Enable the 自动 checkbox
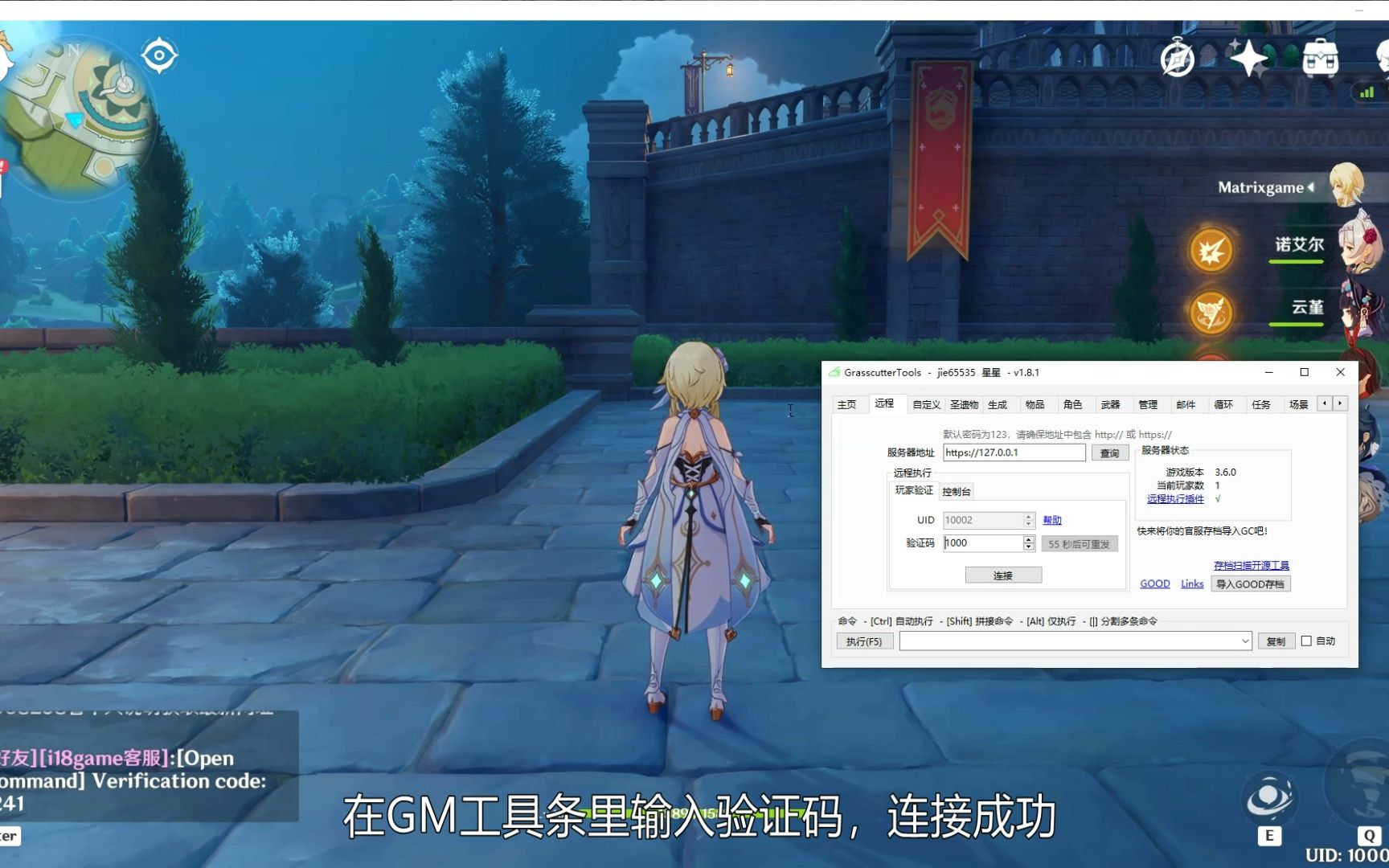 [x=1306, y=641]
